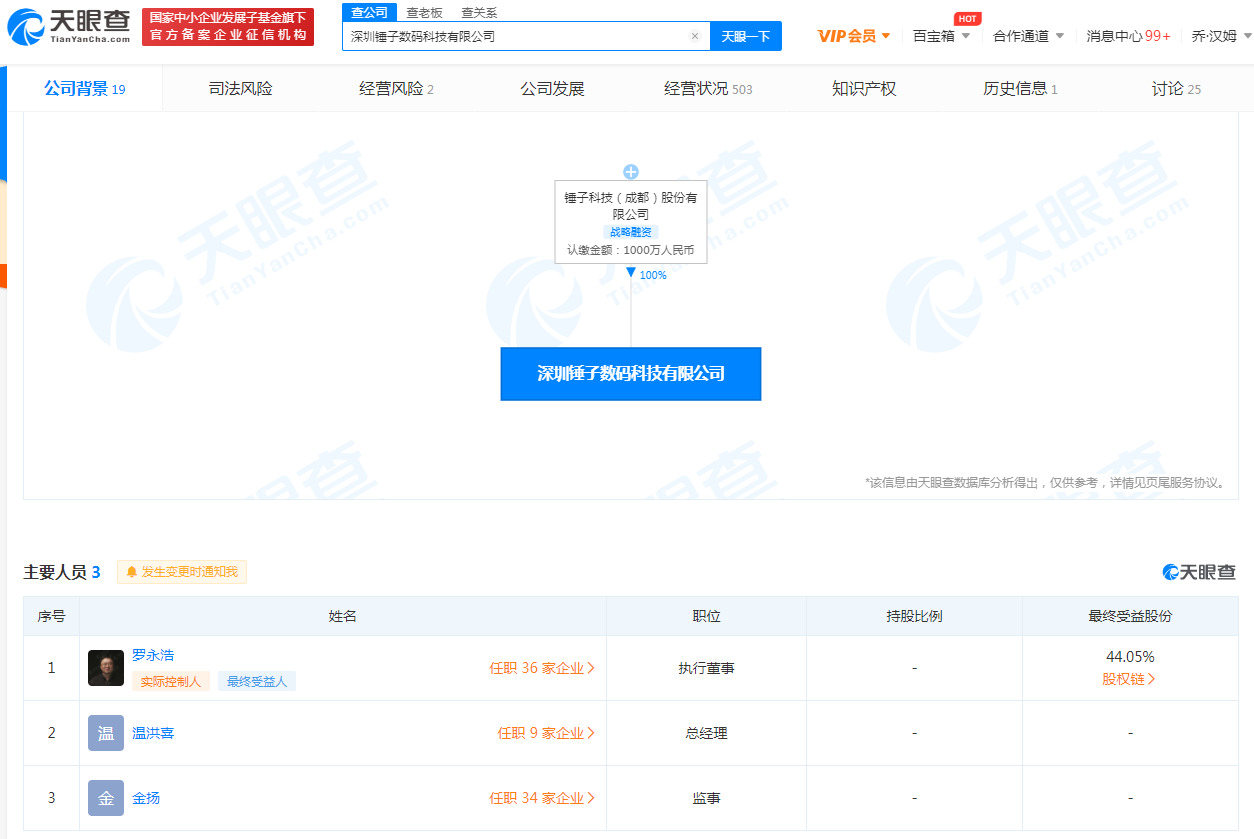
Task: Click the 实际控制人 tag
Action: pyautogui.click(x=171, y=681)
